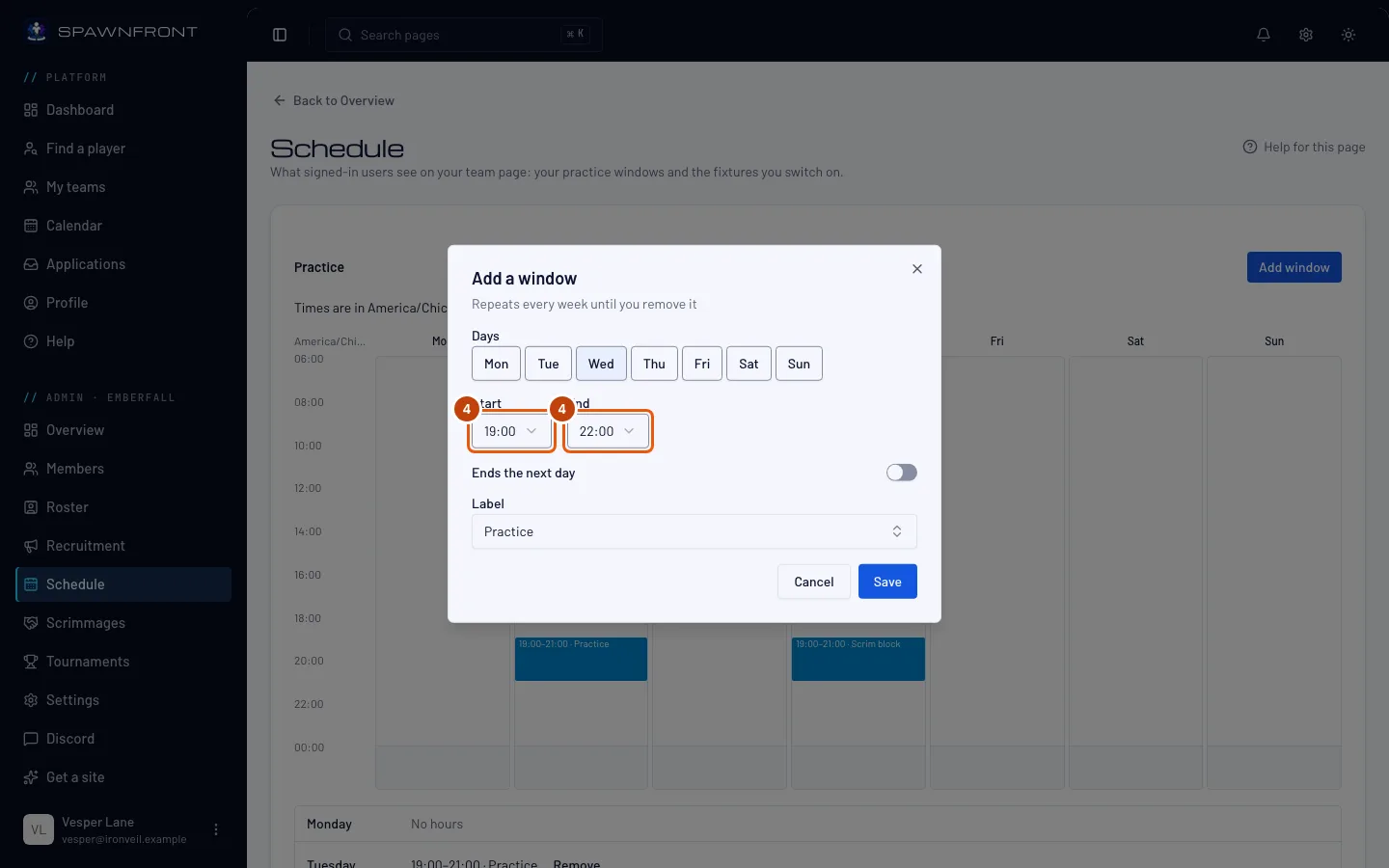Click the Help for this page icon
1389x868 pixels.
tap(1250, 148)
